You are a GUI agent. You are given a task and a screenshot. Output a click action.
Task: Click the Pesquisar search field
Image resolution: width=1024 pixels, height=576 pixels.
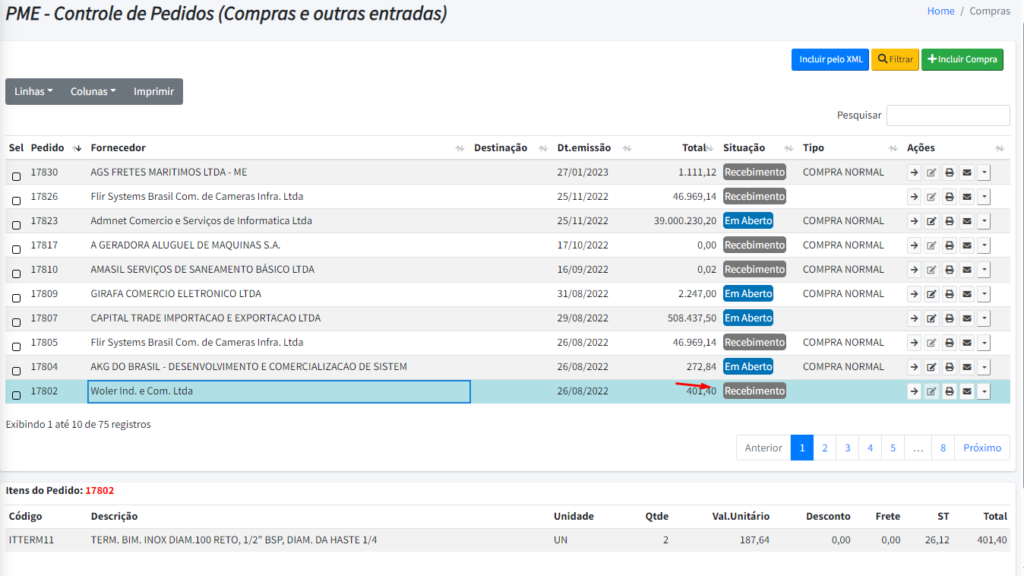tap(947, 115)
